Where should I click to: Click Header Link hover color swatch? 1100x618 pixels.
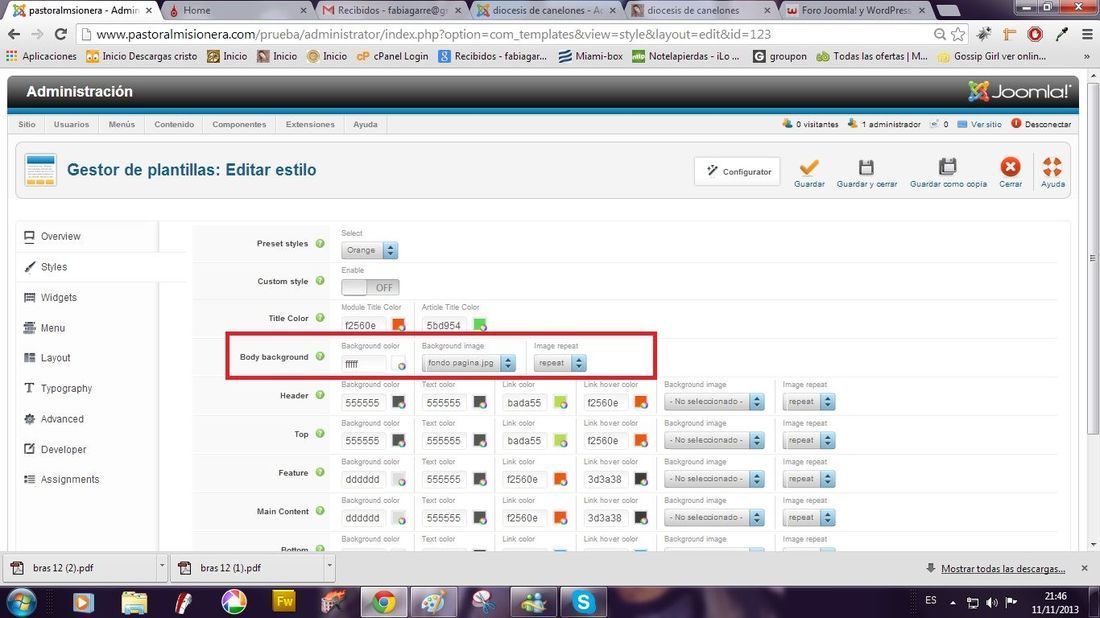(640, 403)
